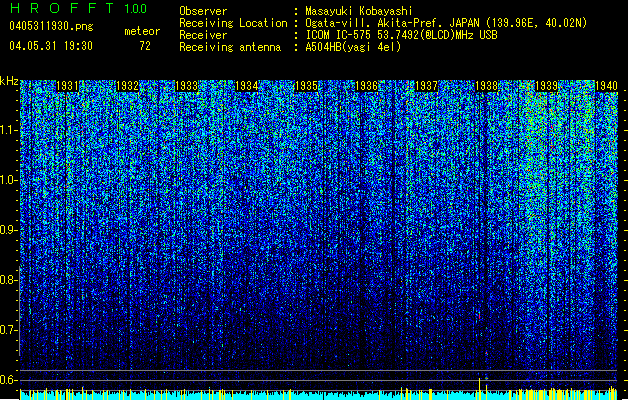Click the 1938 time marker

486,86
